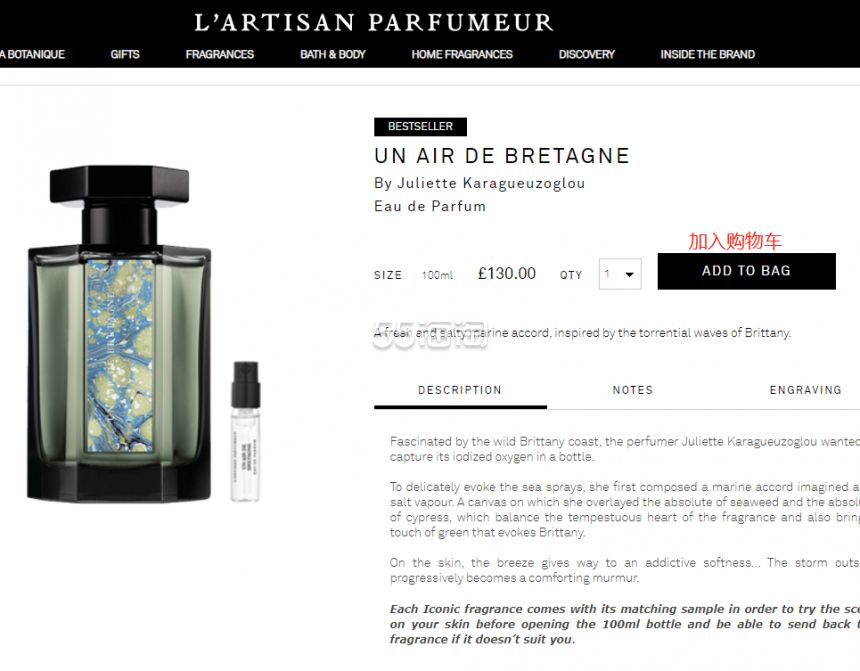Click the large perfume bottle image
Image resolution: width=860 pixels, height=671 pixels.
(119, 334)
